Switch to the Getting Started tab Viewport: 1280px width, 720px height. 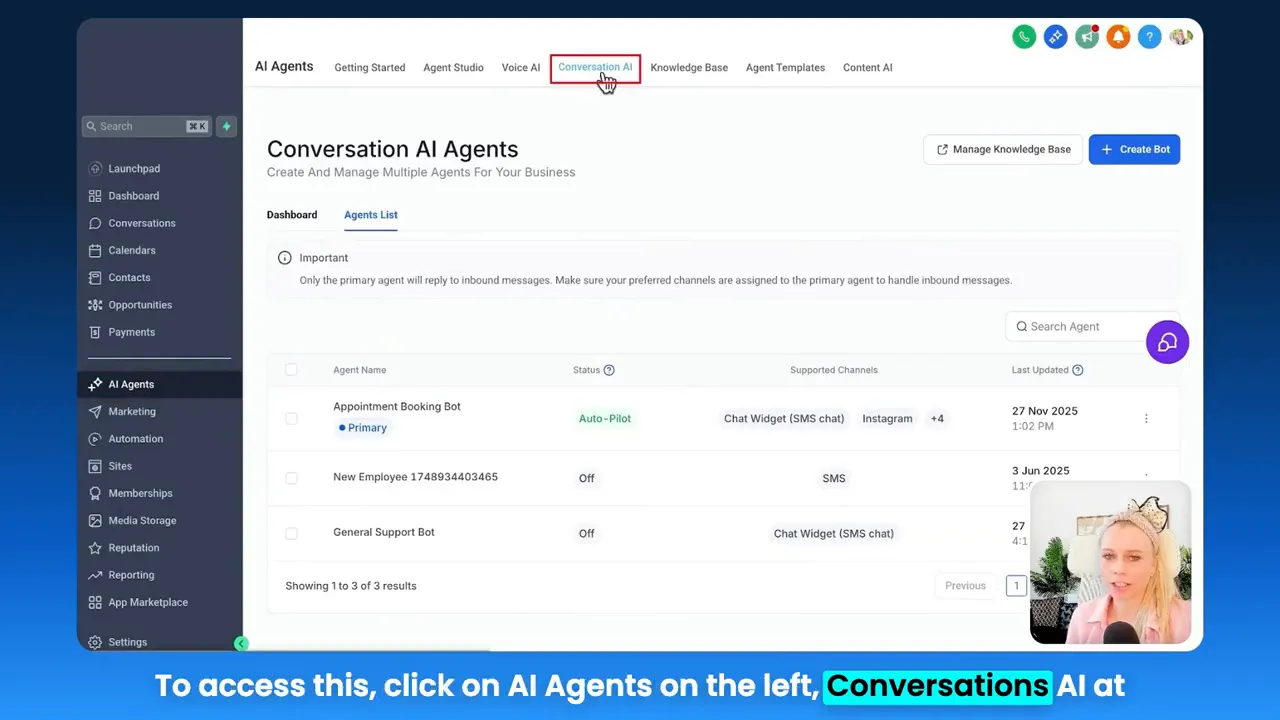click(370, 68)
